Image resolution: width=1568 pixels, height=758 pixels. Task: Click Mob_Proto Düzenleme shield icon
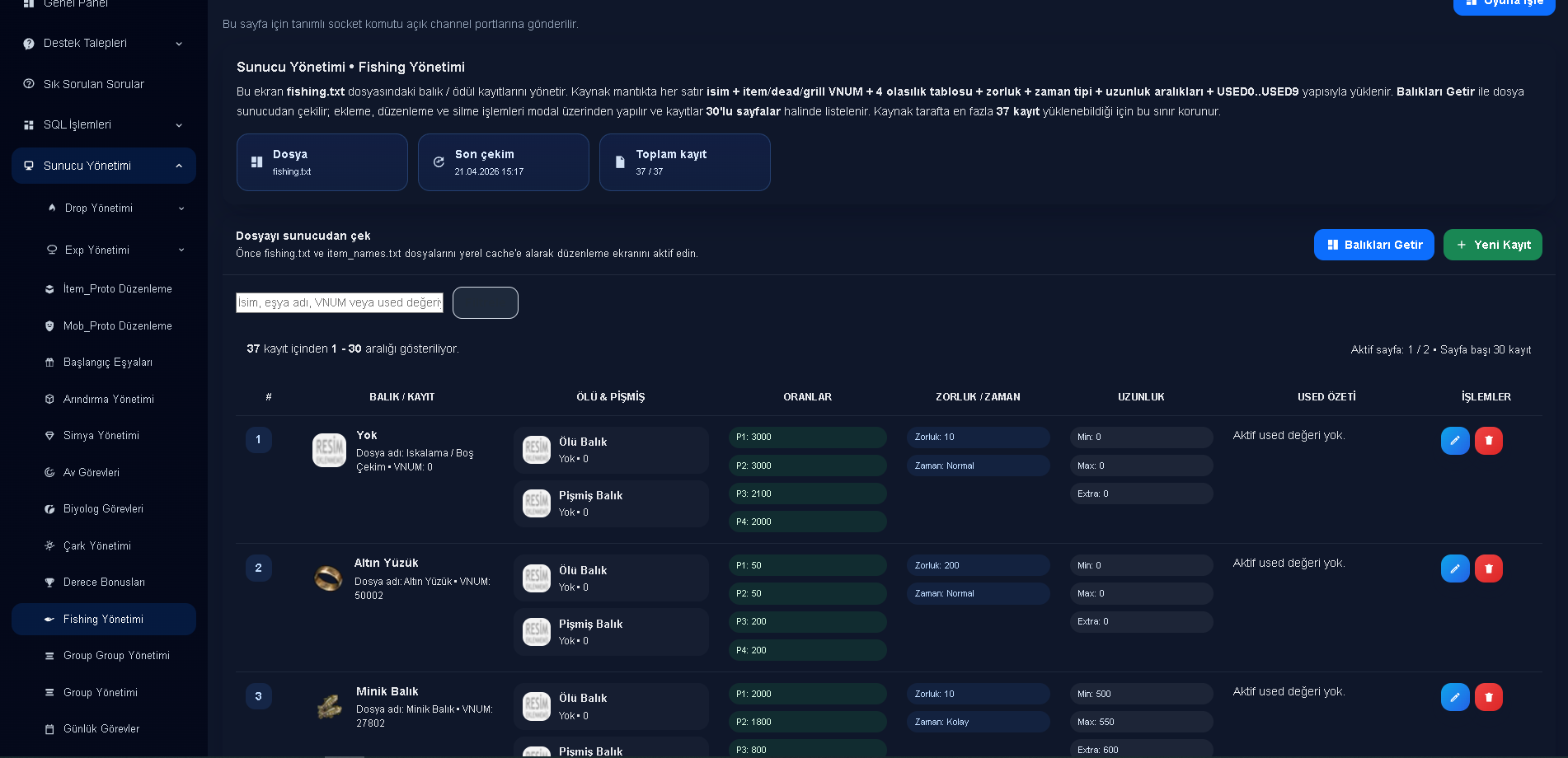(x=49, y=326)
